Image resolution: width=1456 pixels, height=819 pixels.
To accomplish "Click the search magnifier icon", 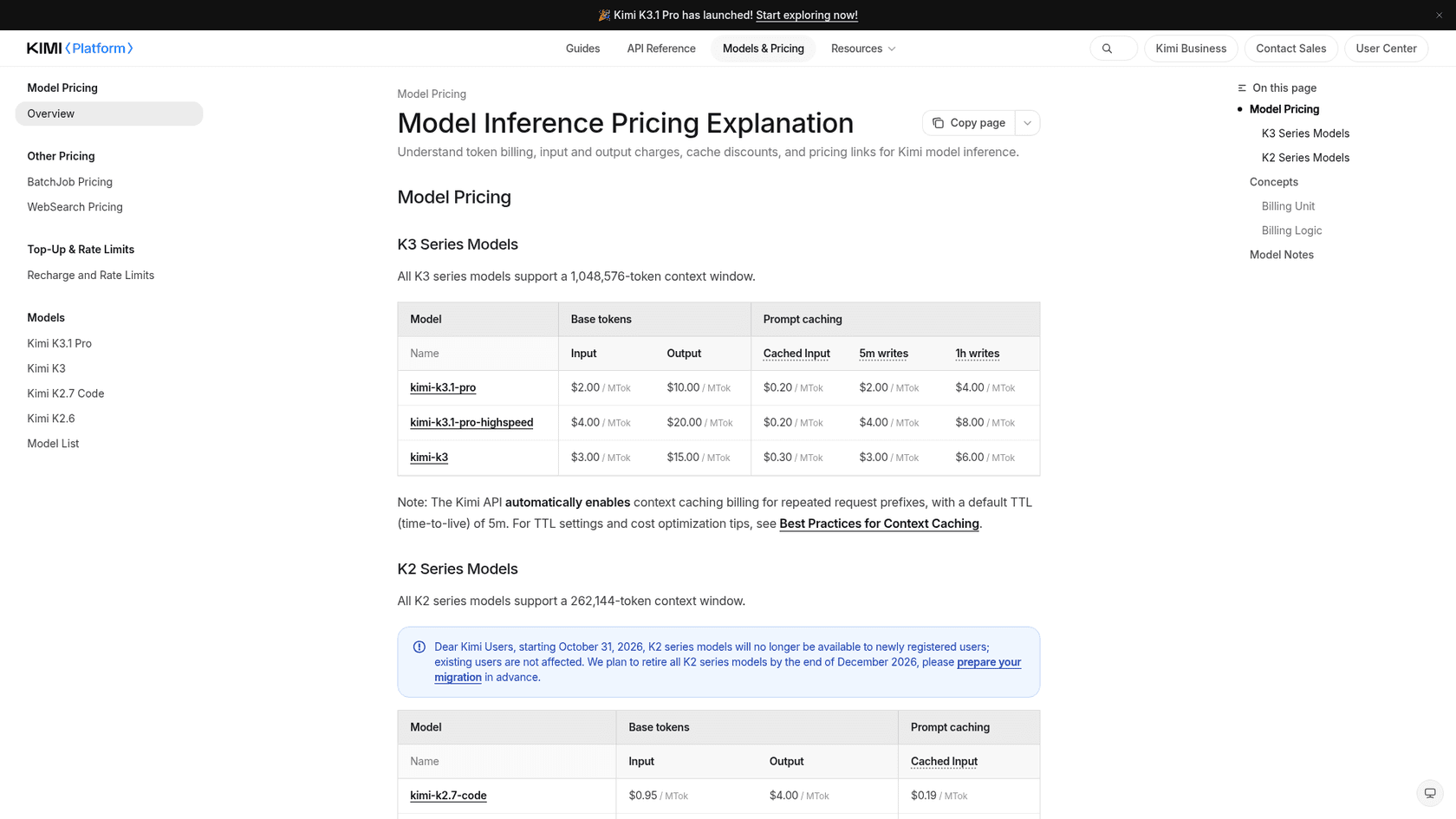I will point(1107,49).
